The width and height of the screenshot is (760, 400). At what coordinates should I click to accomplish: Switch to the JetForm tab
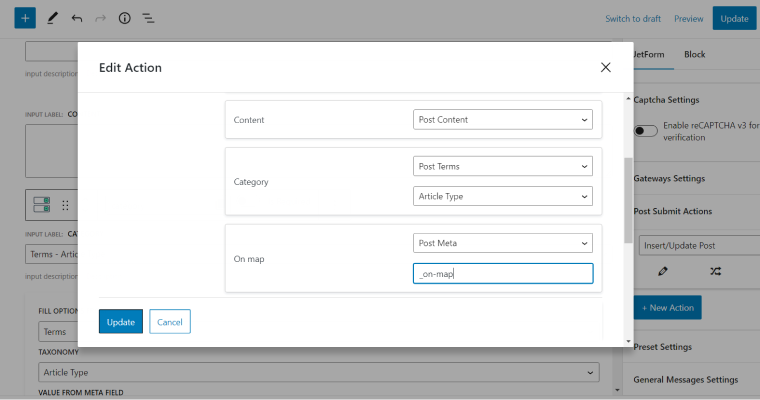(x=649, y=55)
